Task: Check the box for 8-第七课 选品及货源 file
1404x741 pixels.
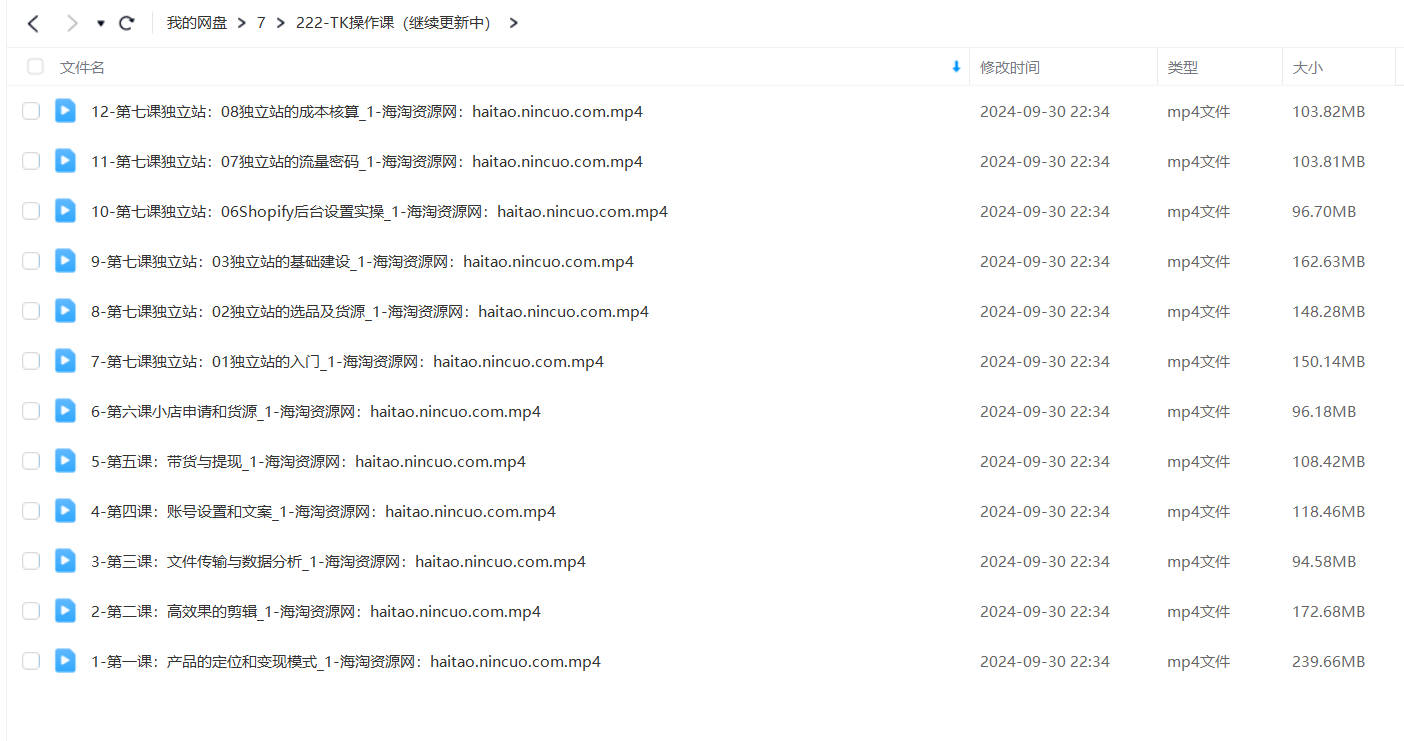Action: [x=31, y=311]
